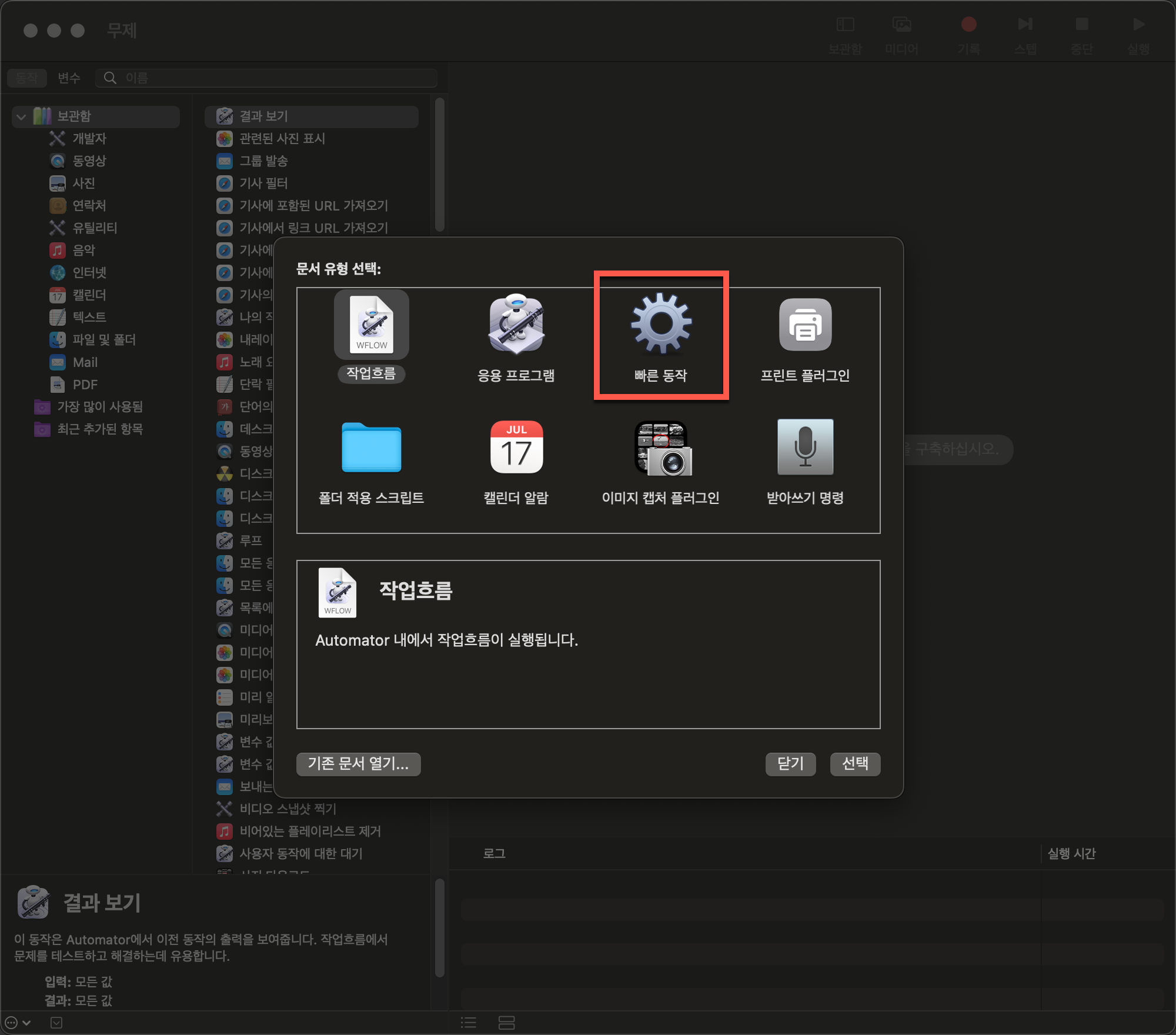This screenshot has width=1176, height=1035.
Task: Collapse the 보관함 library disclosure triangle
Action: click(21, 116)
